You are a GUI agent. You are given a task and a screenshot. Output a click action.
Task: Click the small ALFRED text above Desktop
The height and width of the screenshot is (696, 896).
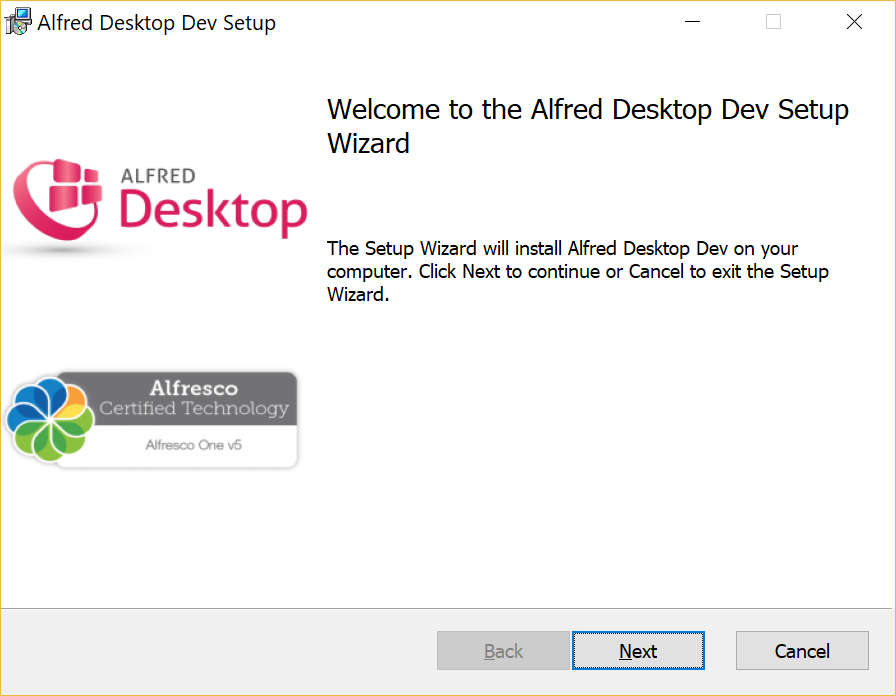(157, 176)
